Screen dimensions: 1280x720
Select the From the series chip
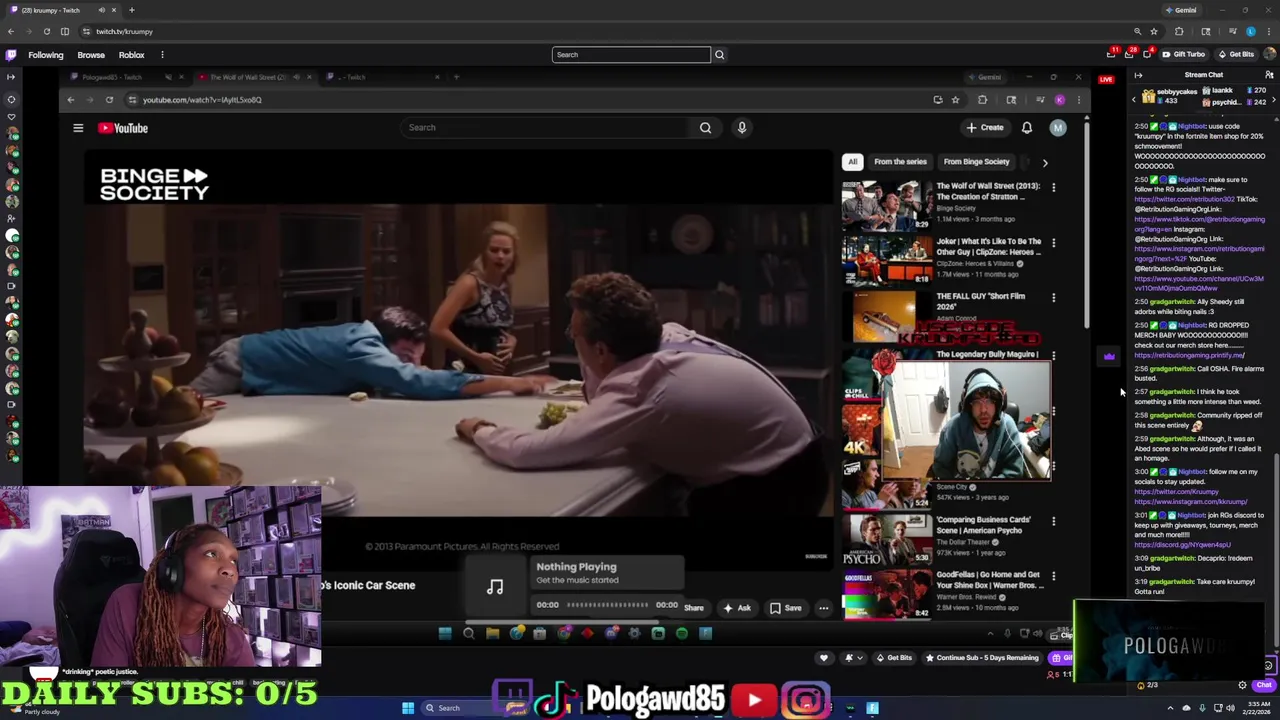900,161
